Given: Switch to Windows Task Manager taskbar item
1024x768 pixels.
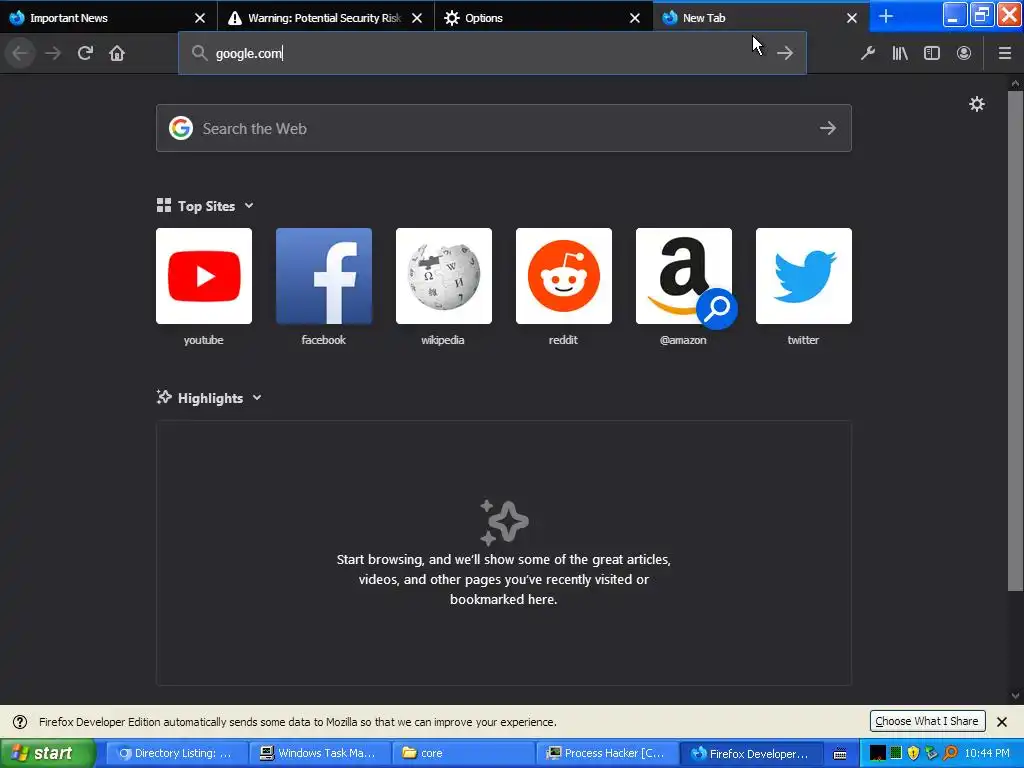Looking at the screenshot, I should click(320, 753).
